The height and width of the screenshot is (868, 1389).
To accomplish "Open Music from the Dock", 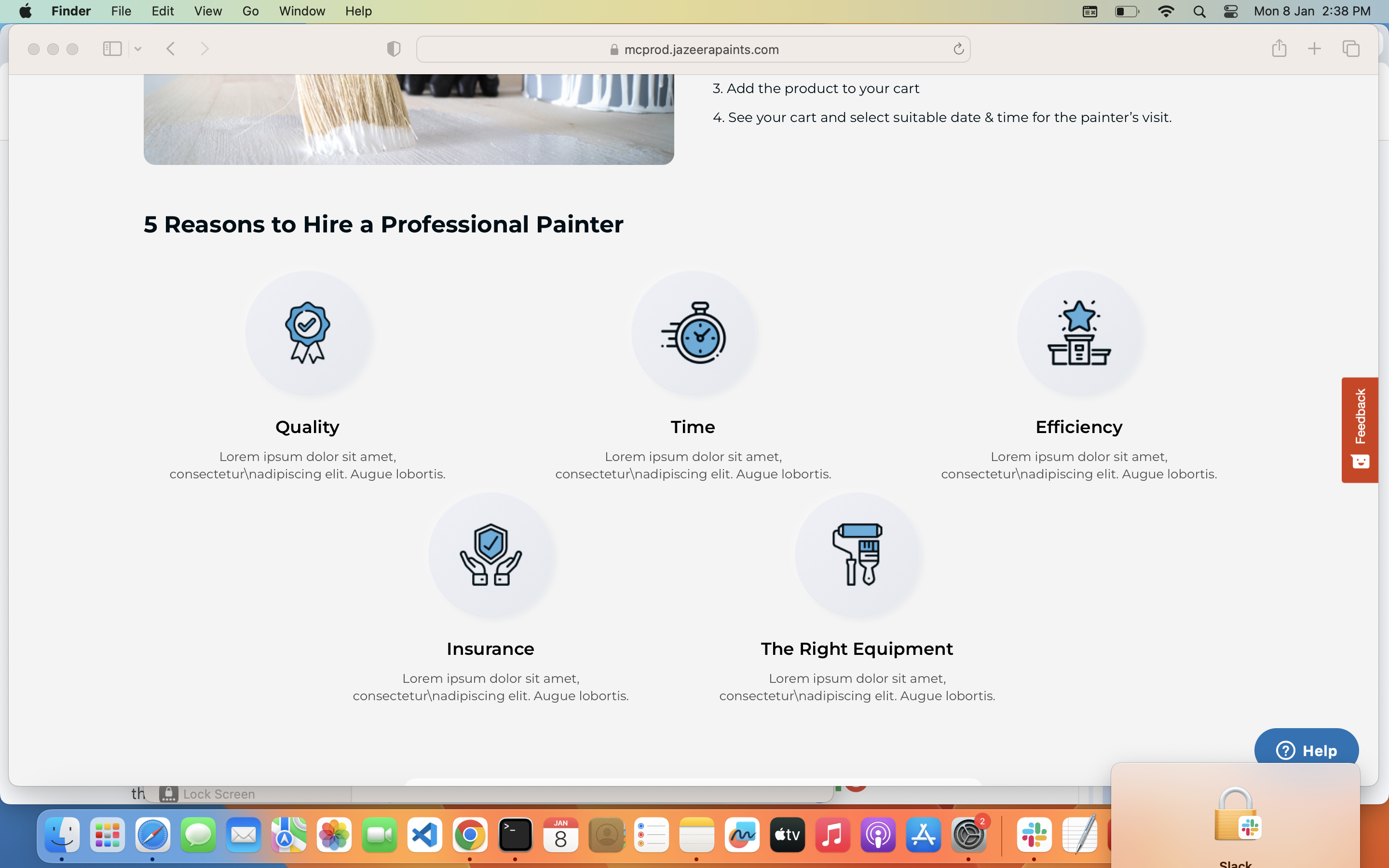I will click(x=833, y=835).
